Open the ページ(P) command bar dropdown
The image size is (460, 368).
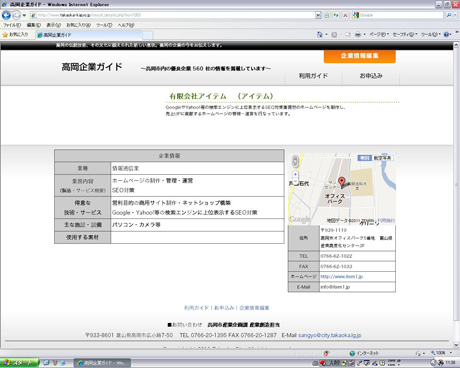tap(379, 34)
